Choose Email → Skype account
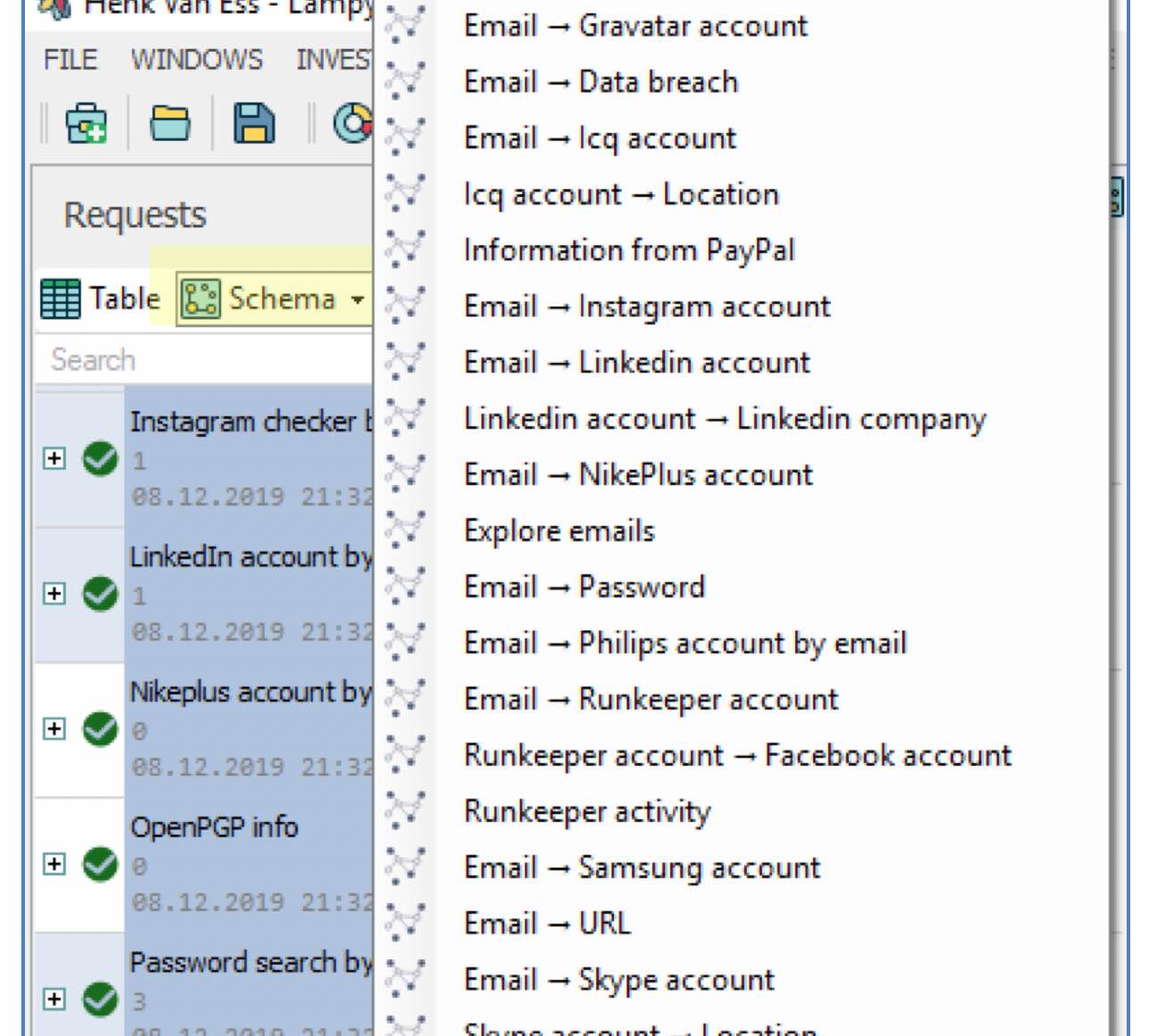 point(620,981)
